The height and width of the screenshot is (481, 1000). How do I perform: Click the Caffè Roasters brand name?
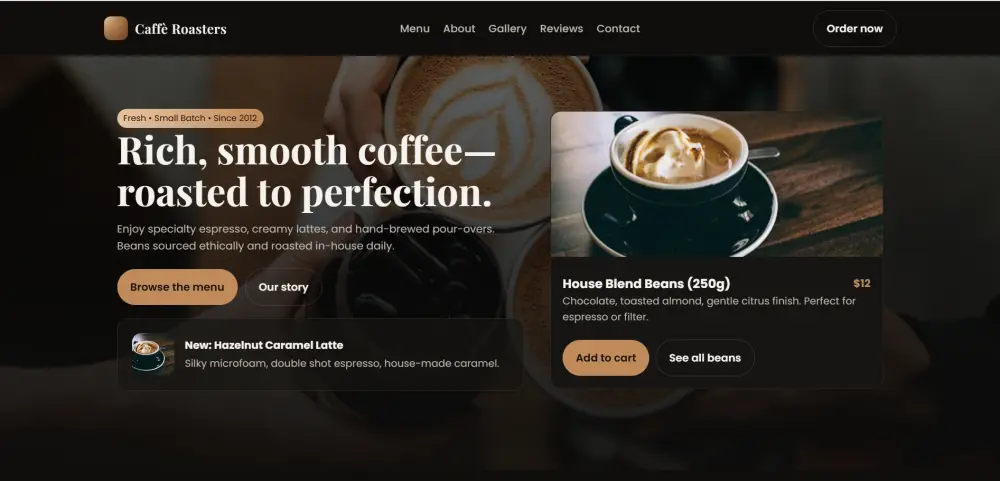180,29
